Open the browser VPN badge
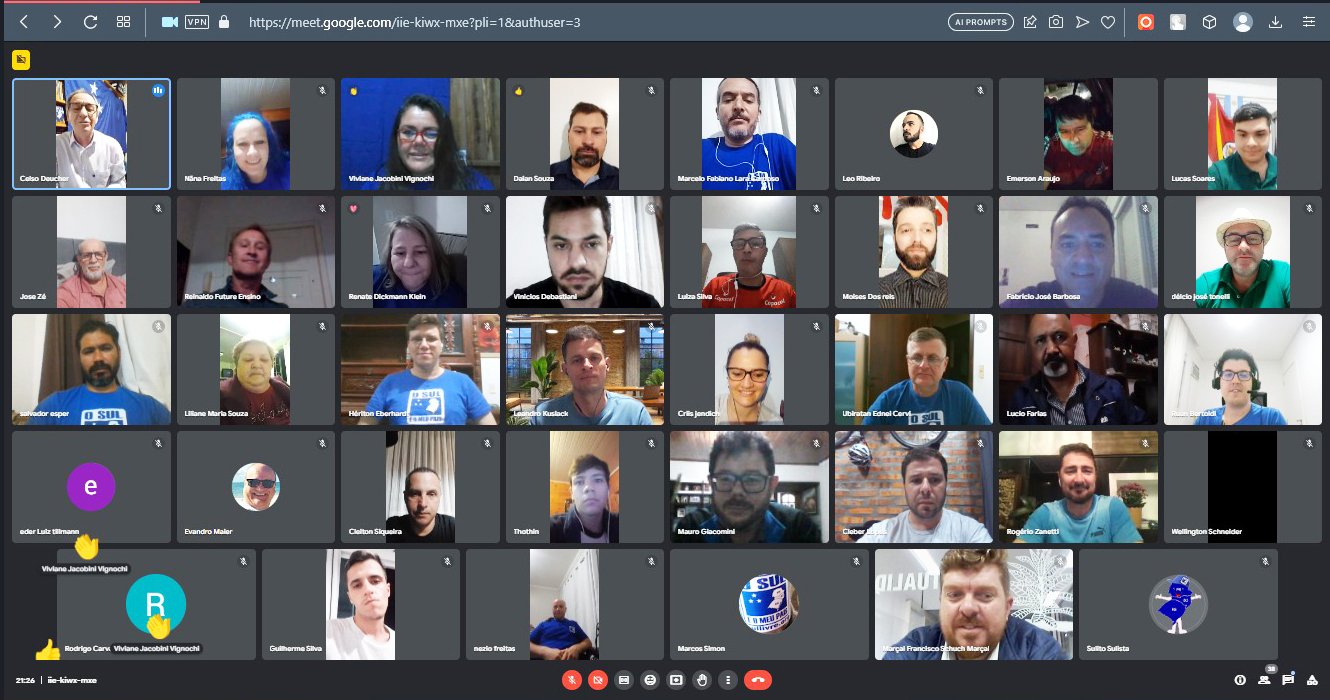The image size is (1330, 700). [197, 22]
